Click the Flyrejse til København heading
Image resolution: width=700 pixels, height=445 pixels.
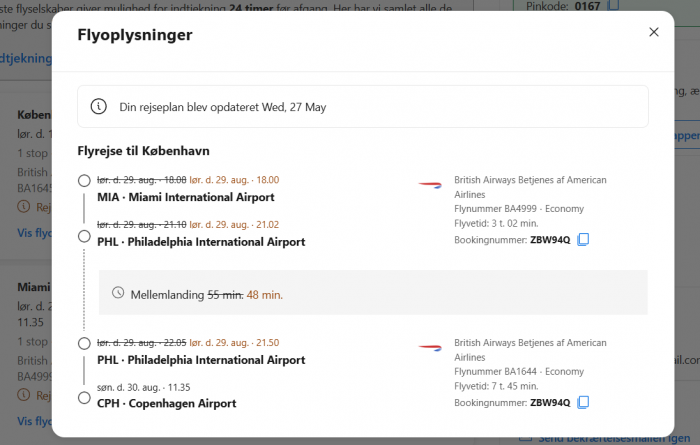143,151
